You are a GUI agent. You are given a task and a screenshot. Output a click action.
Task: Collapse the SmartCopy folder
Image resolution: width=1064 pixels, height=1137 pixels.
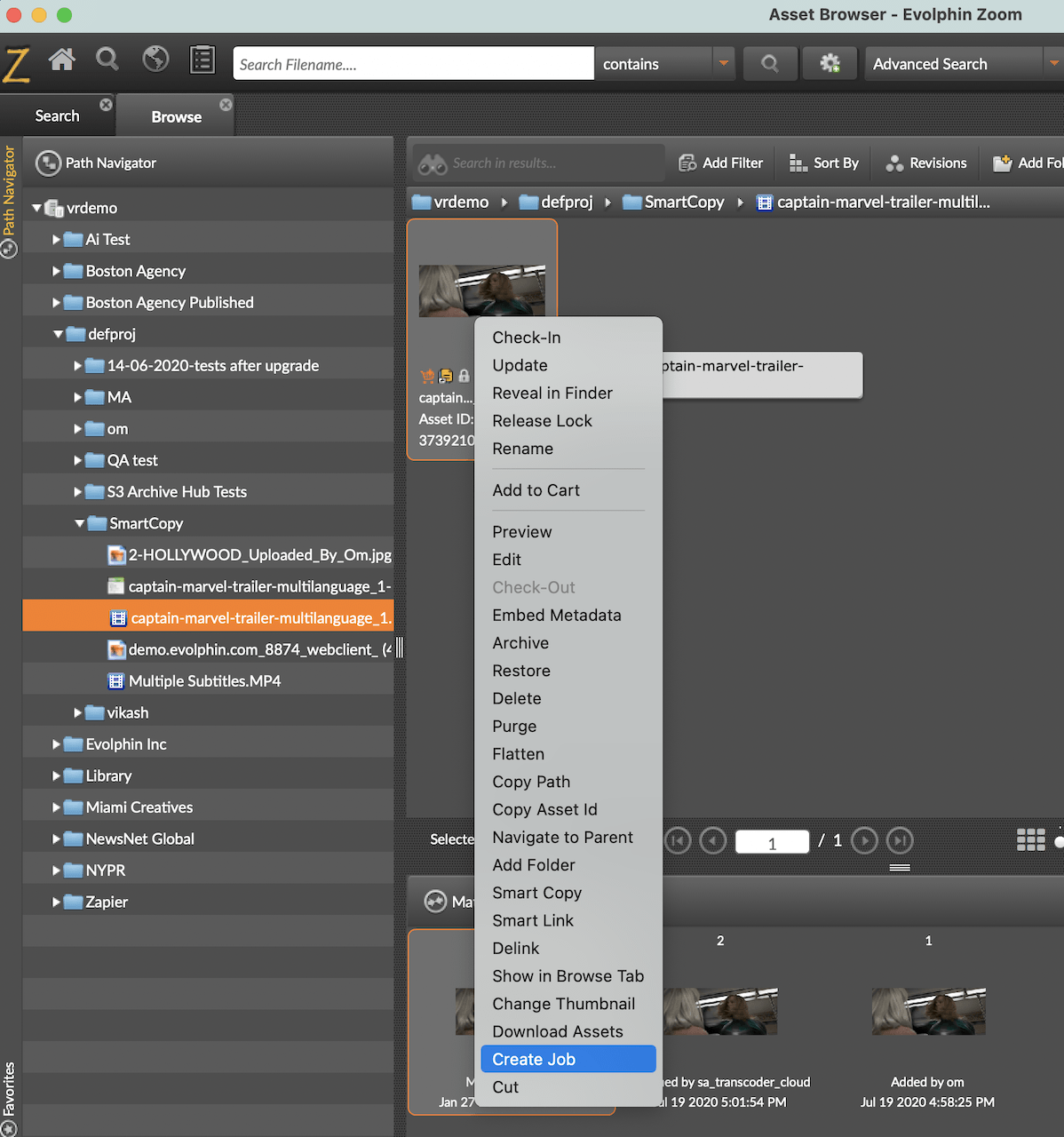pos(79,523)
